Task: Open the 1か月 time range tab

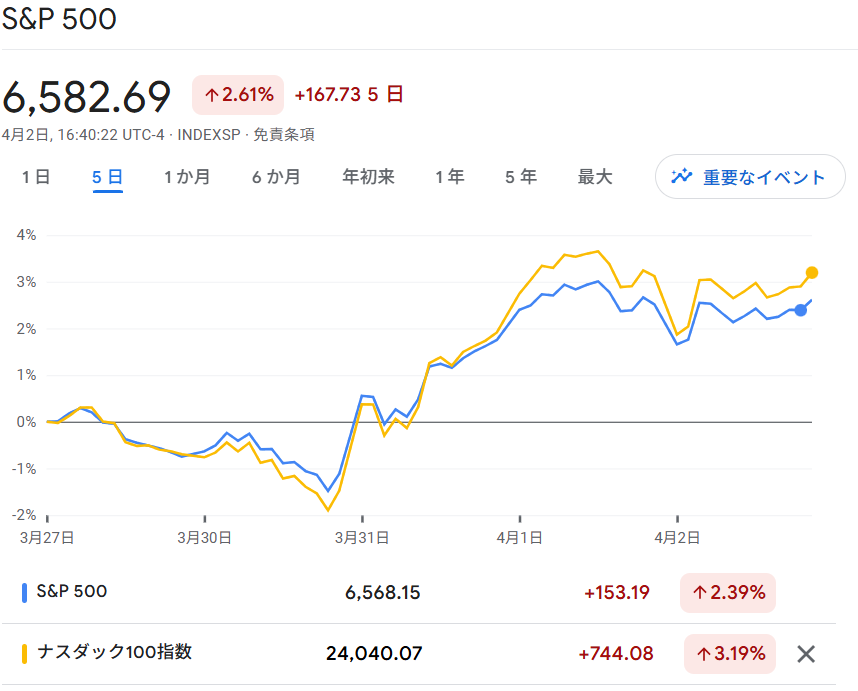Action: 186,176
